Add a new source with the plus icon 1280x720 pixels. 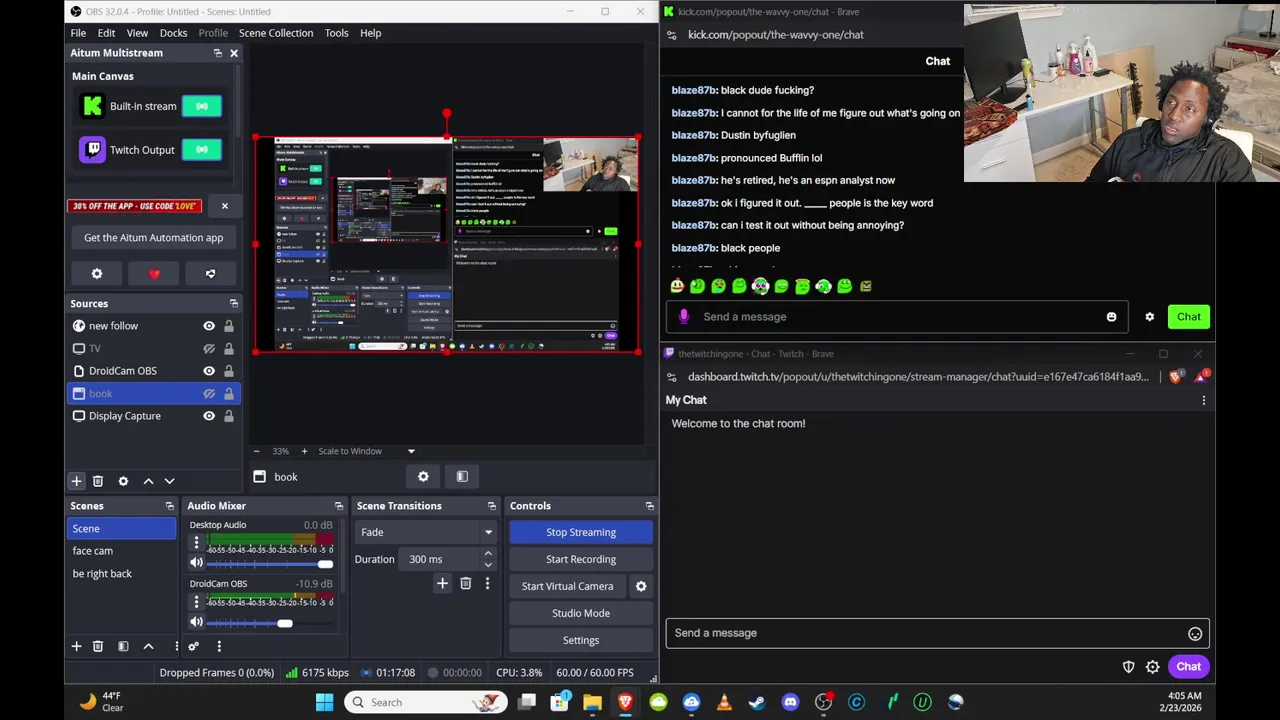click(76, 481)
